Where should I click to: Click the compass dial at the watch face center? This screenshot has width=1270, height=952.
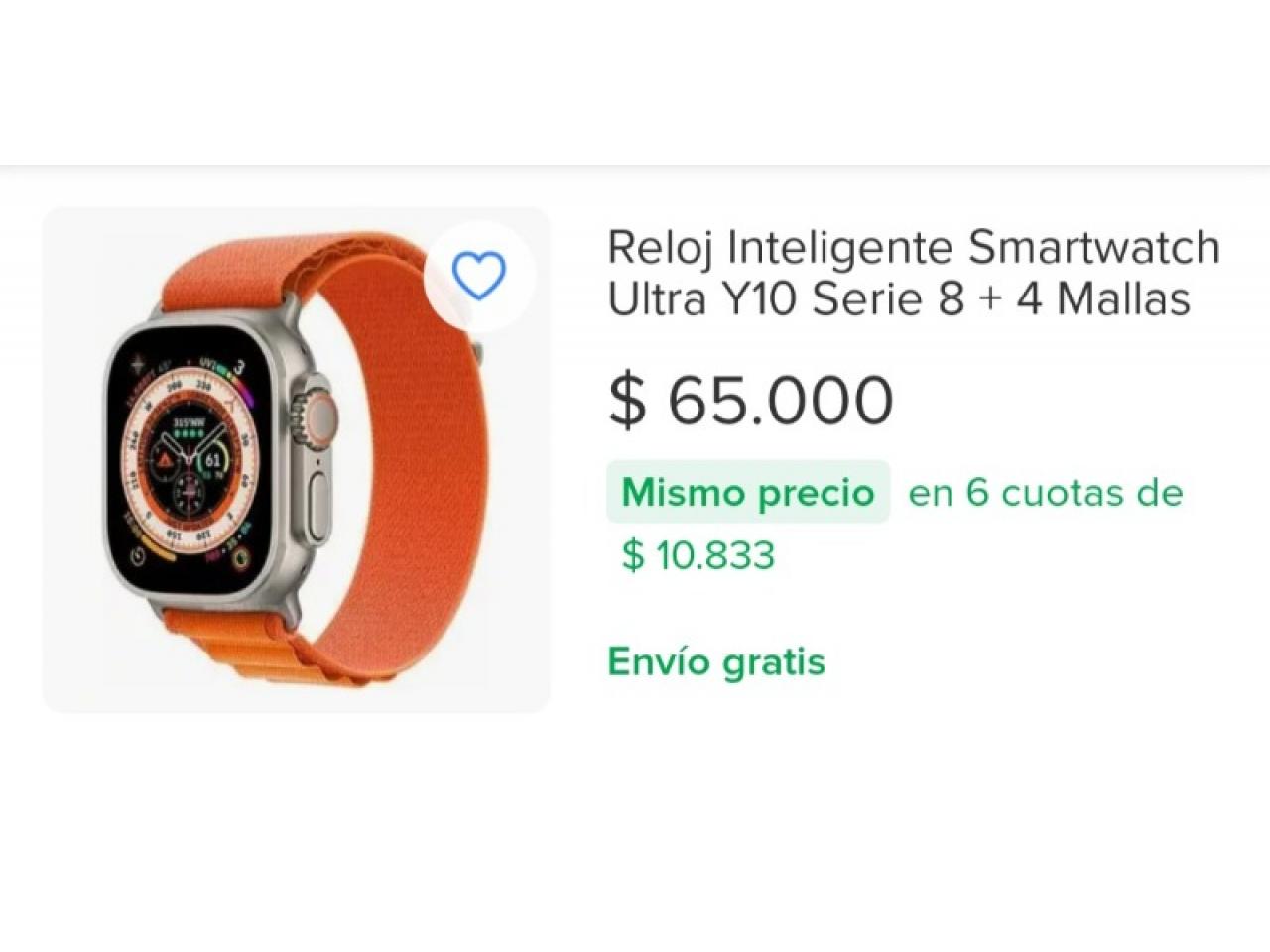189,459
